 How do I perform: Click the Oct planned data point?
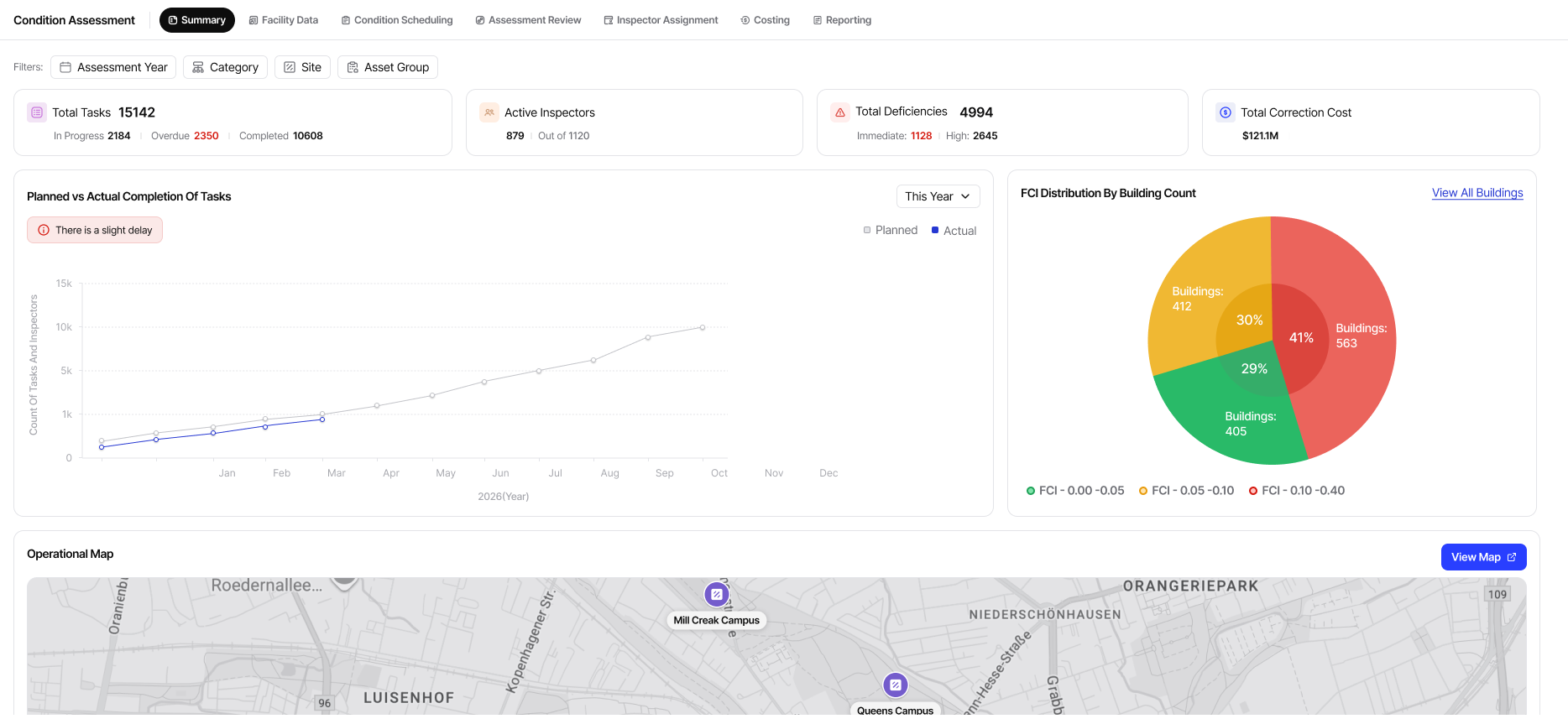[x=703, y=327]
